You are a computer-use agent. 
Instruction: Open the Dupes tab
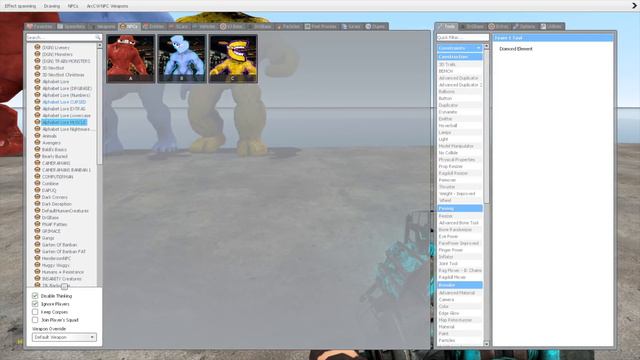[376, 27]
